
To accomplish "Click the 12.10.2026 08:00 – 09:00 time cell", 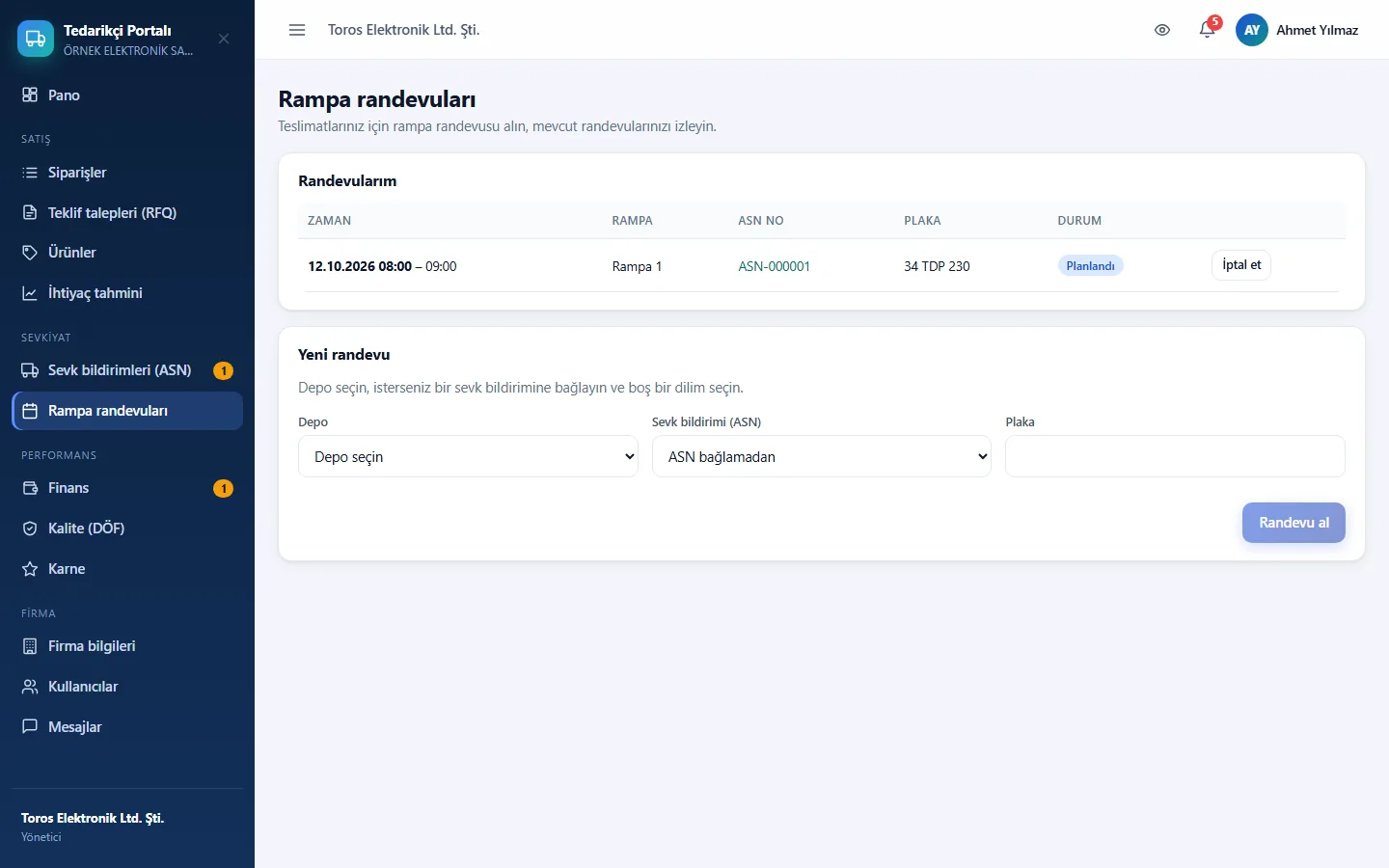I will (x=382, y=266).
